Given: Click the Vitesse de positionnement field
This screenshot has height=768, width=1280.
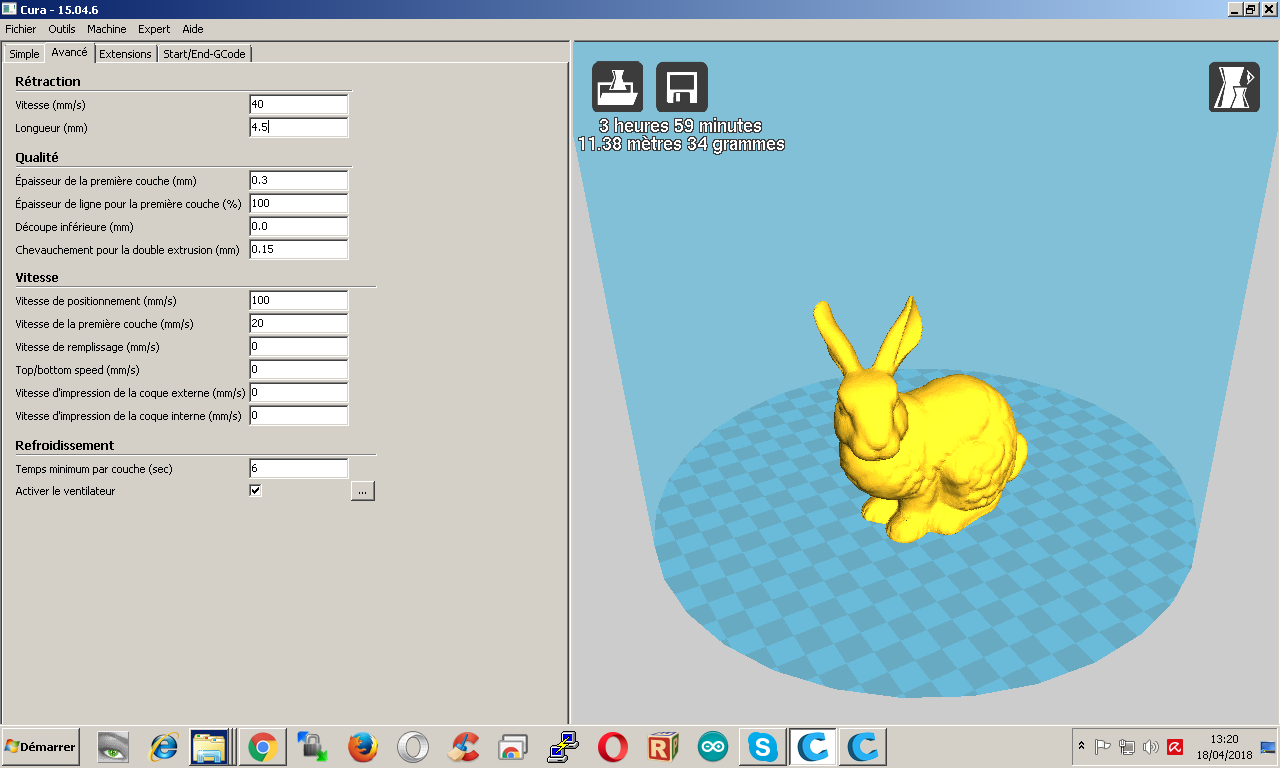Looking at the screenshot, I should (299, 300).
